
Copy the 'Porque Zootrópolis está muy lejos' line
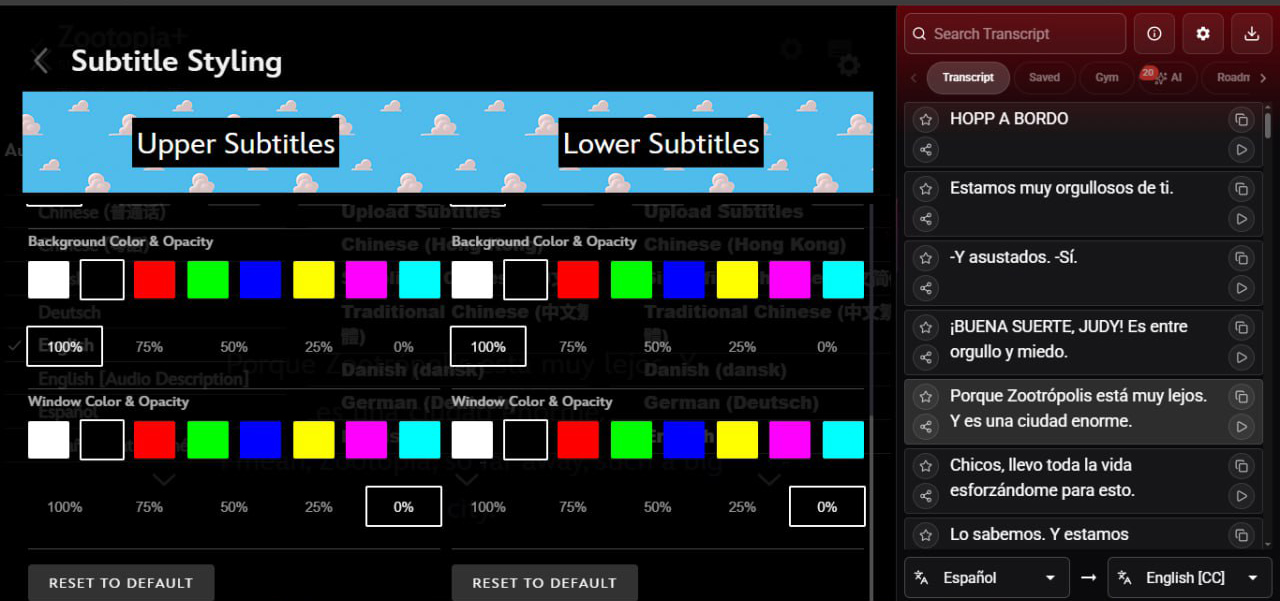pyautogui.click(x=1241, y=396)
